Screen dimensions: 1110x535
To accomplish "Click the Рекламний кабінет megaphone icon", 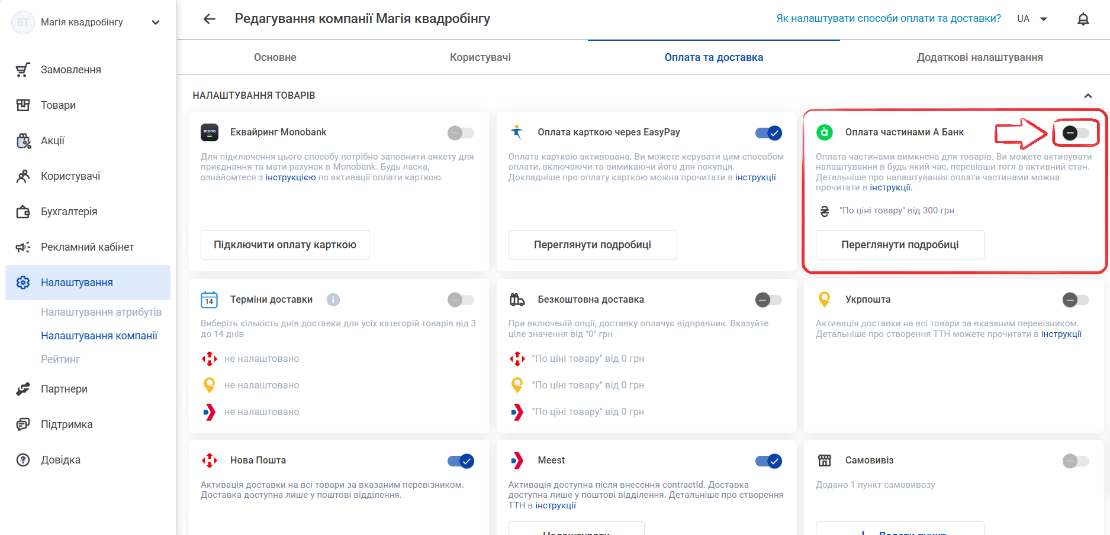I will pos(23,247).
